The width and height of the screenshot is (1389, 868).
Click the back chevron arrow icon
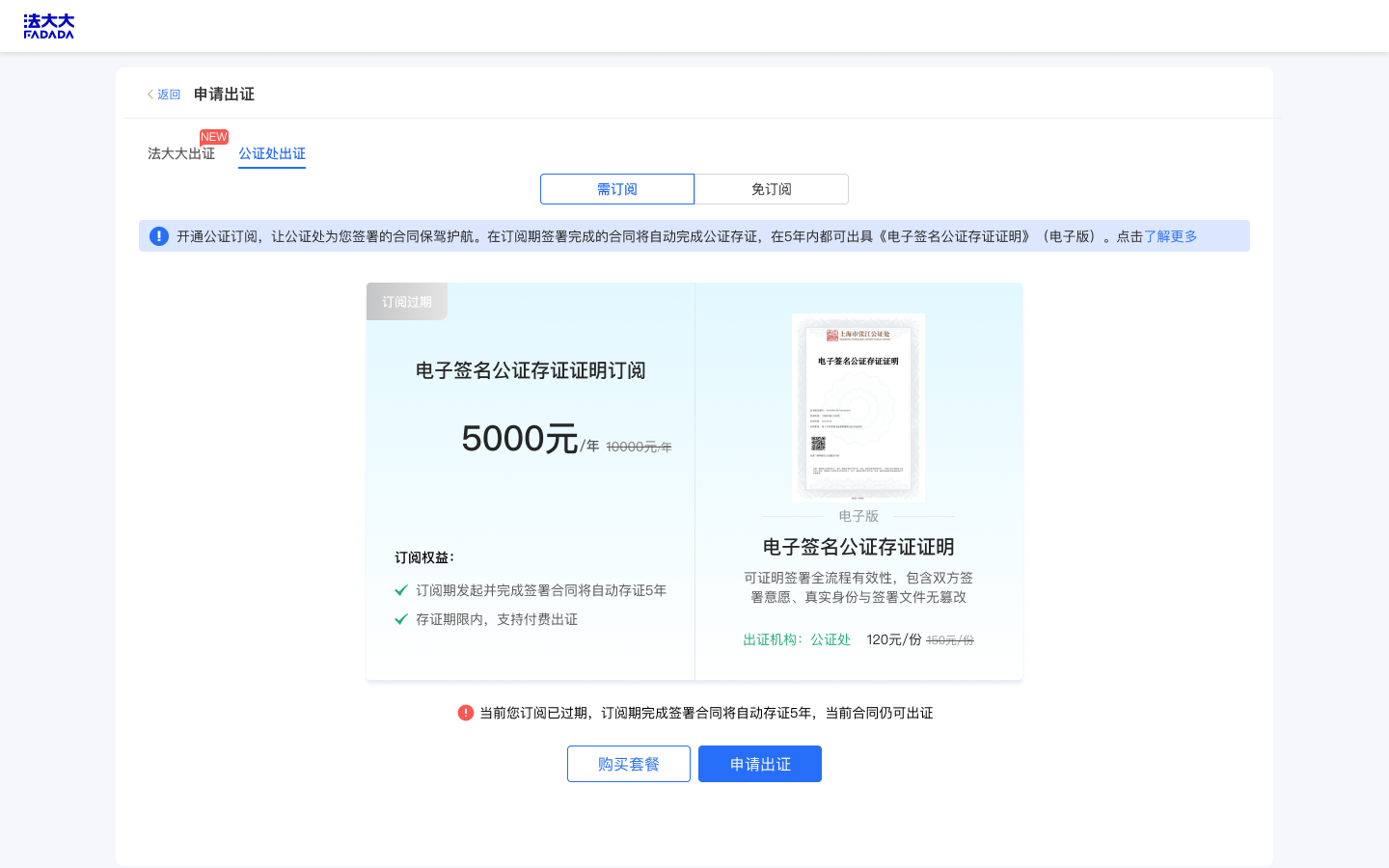tap(150, 95)
